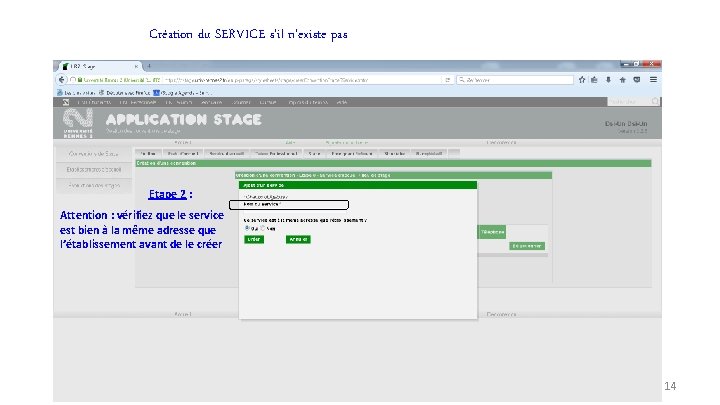Go to the browser home icon
This screenshot has height=405, width=720.
(623, 80)
